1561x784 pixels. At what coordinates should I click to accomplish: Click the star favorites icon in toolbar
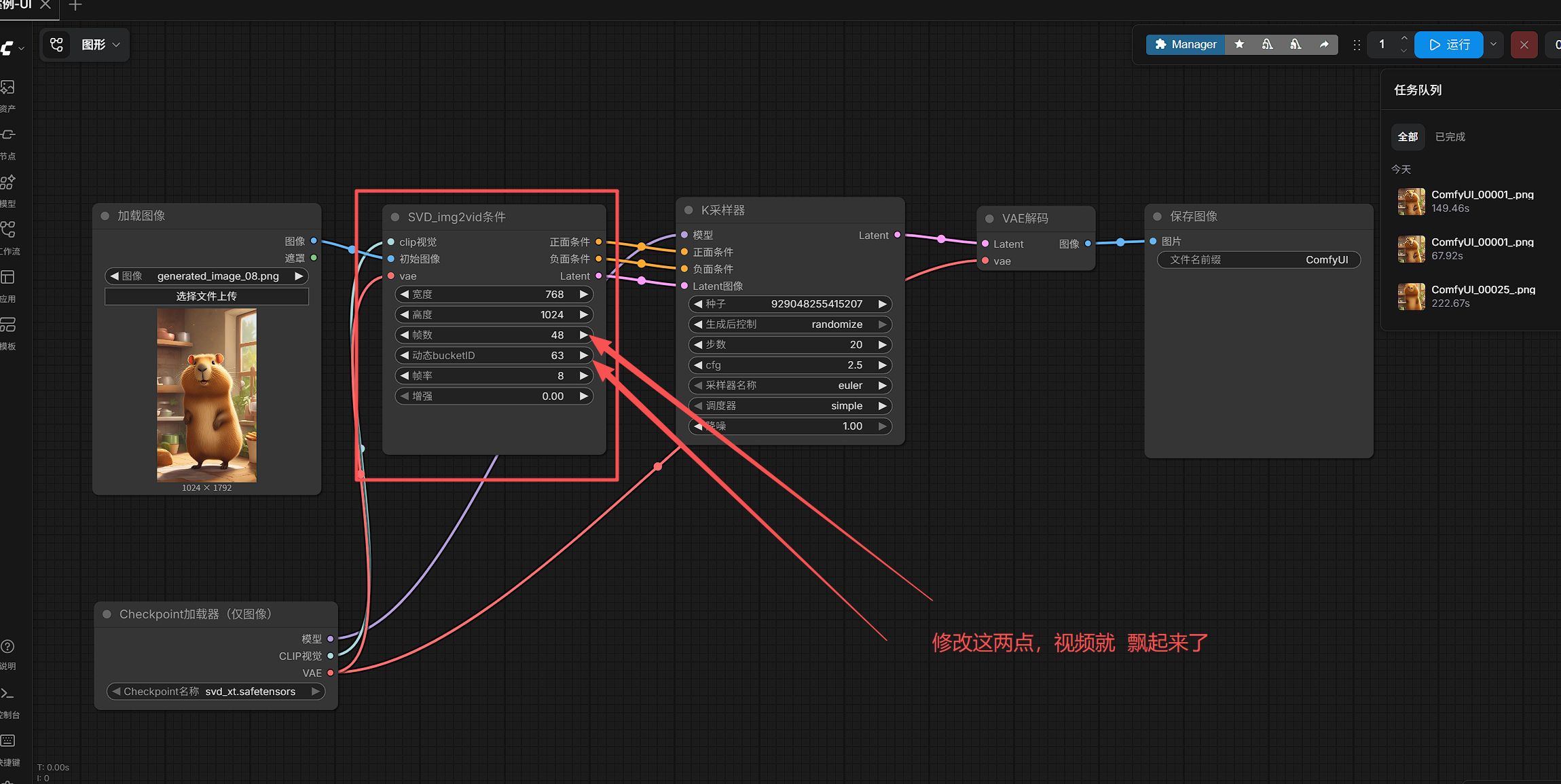[1239, 44]
